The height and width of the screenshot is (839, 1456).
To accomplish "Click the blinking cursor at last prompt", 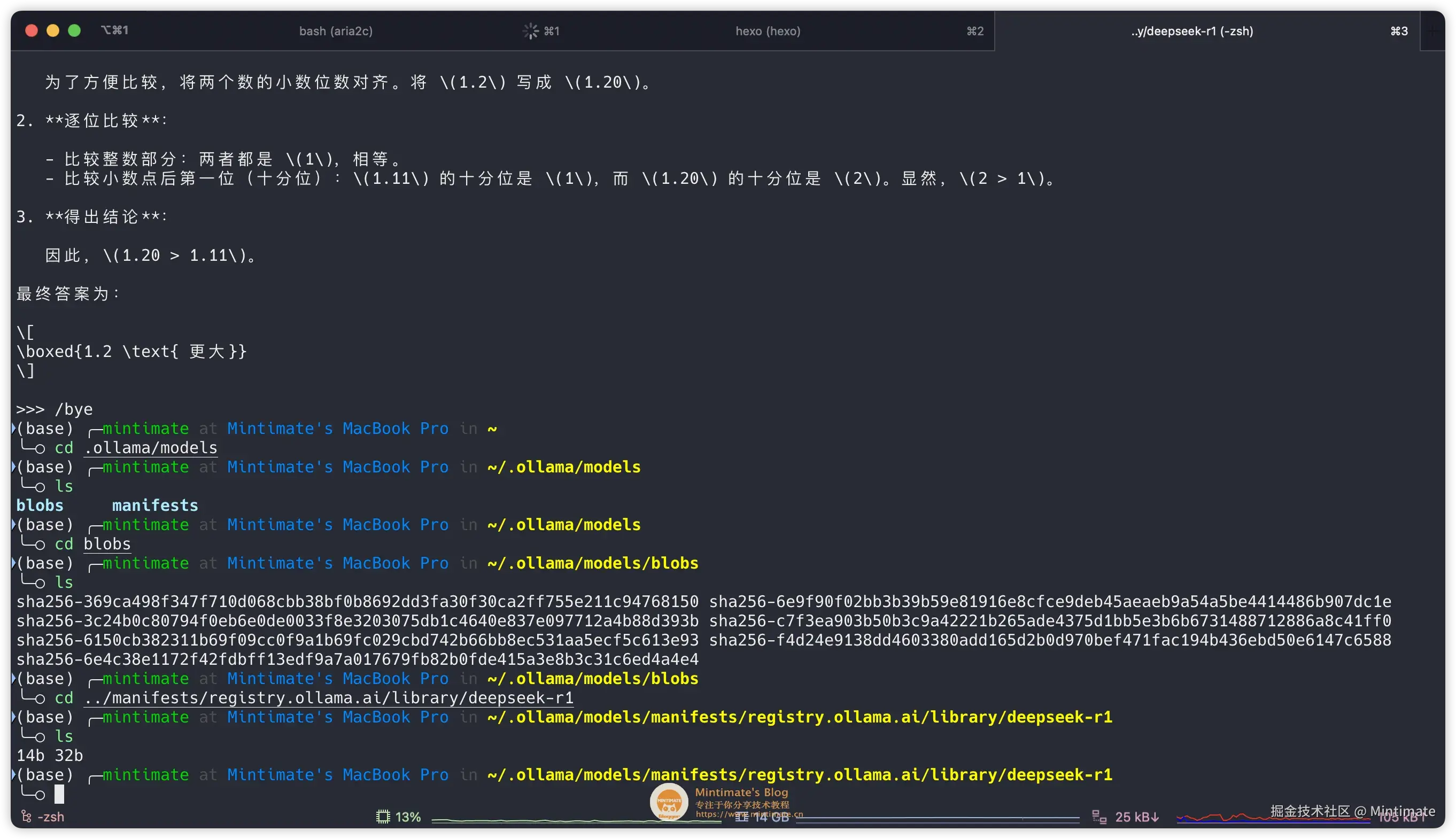I will click(59, 794).
